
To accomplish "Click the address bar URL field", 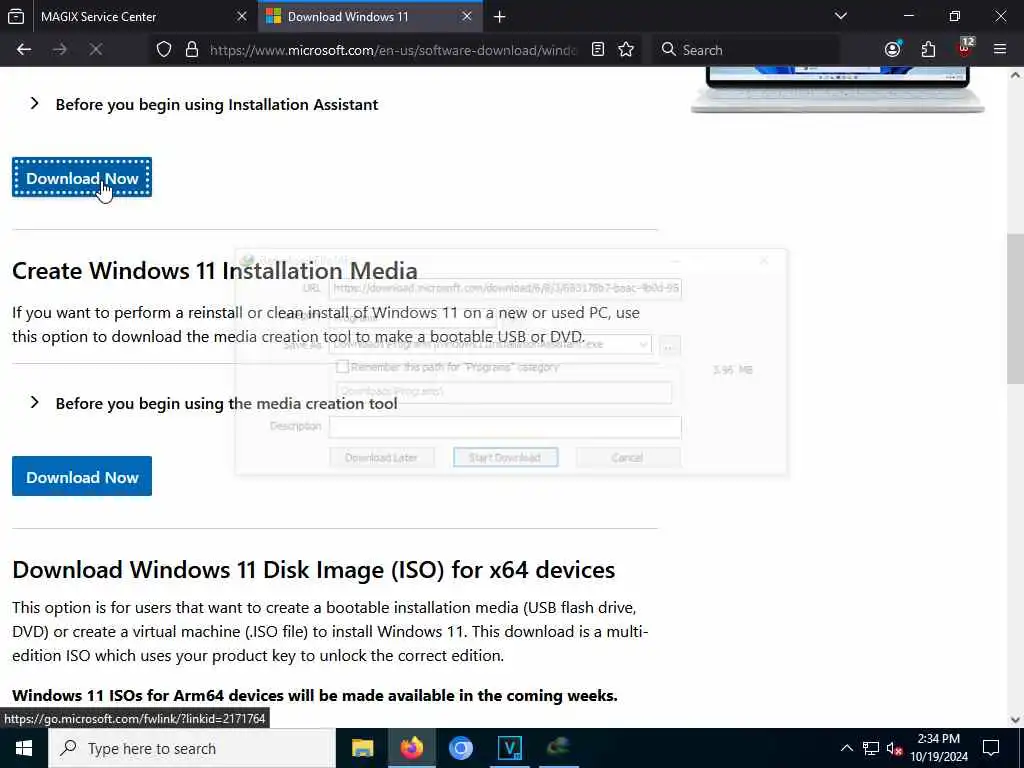I will coord(394,50).
